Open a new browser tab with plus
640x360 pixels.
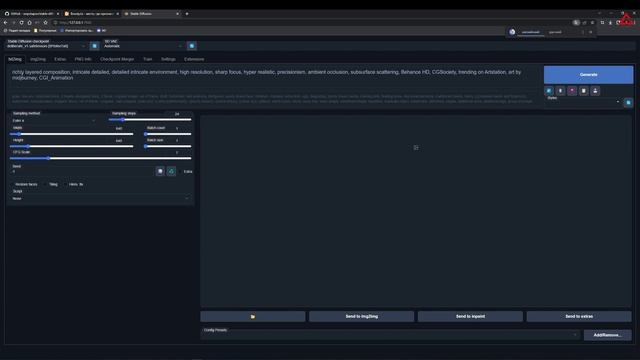(187, 14)
